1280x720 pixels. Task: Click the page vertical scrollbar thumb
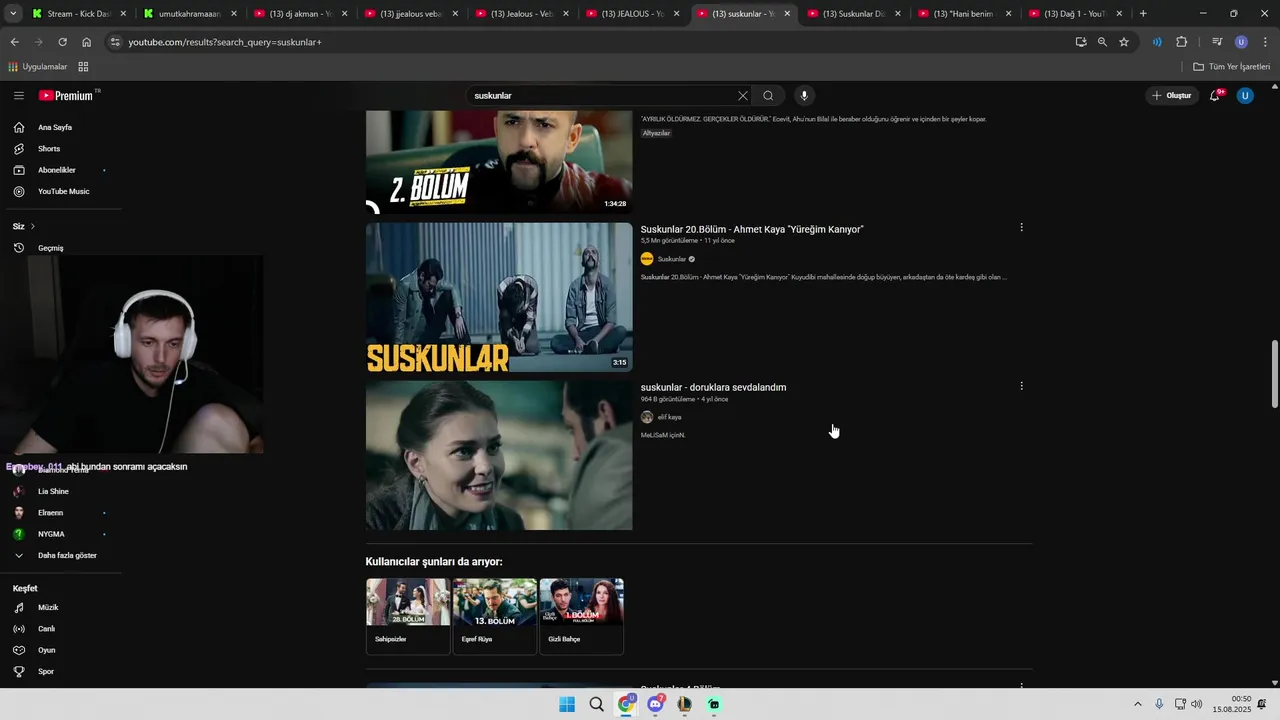[x=1275, y=374]
